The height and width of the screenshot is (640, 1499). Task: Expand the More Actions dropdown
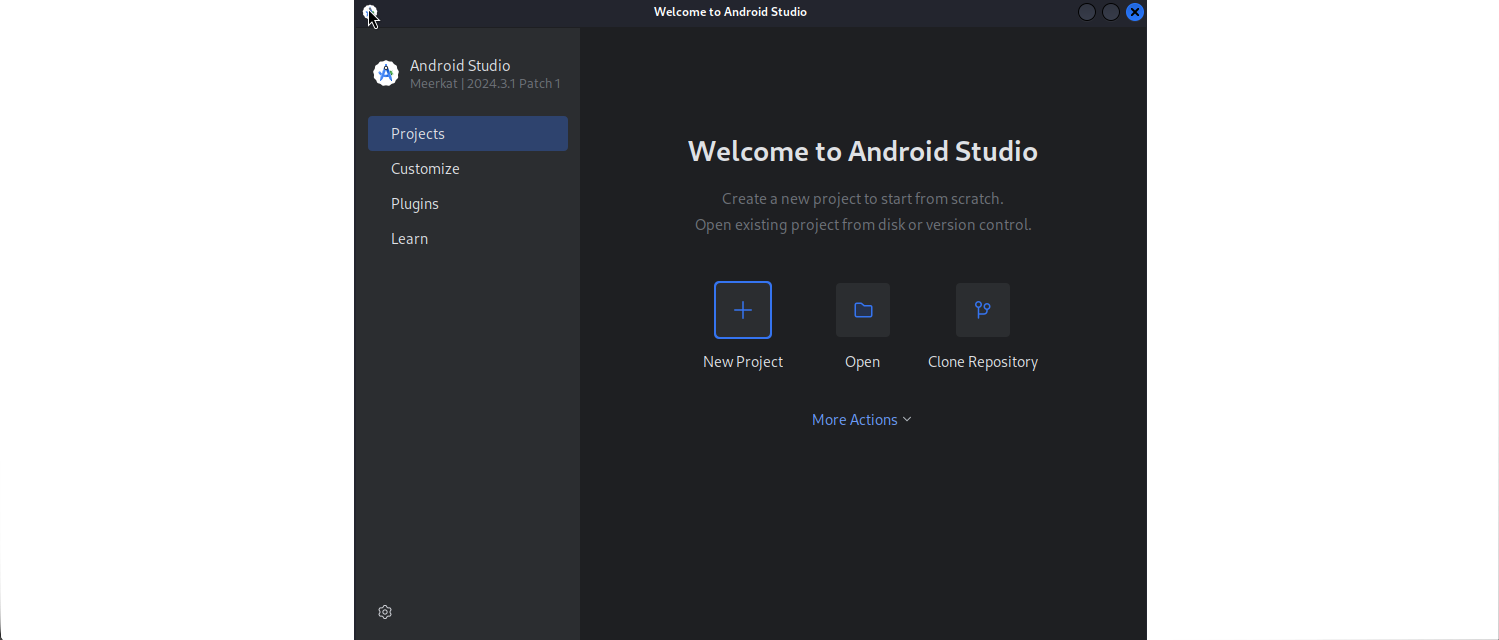(x=862, y=420)
